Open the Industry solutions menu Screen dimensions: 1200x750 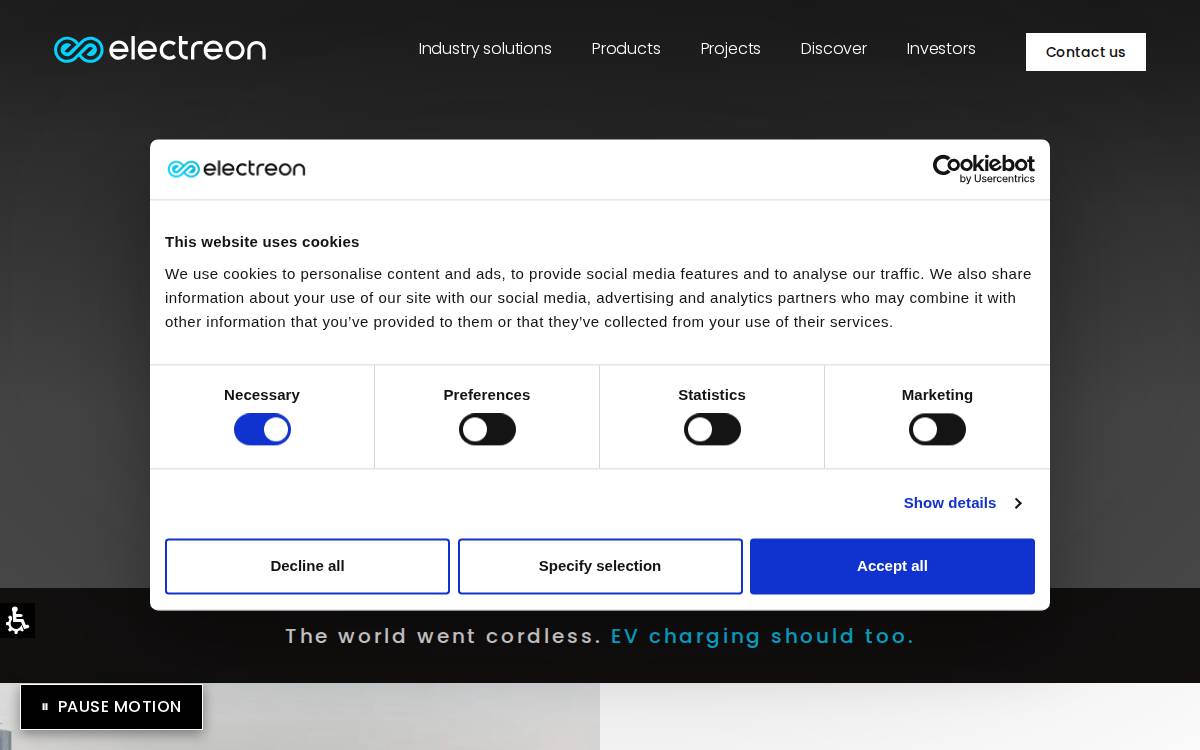coord(485,49)
